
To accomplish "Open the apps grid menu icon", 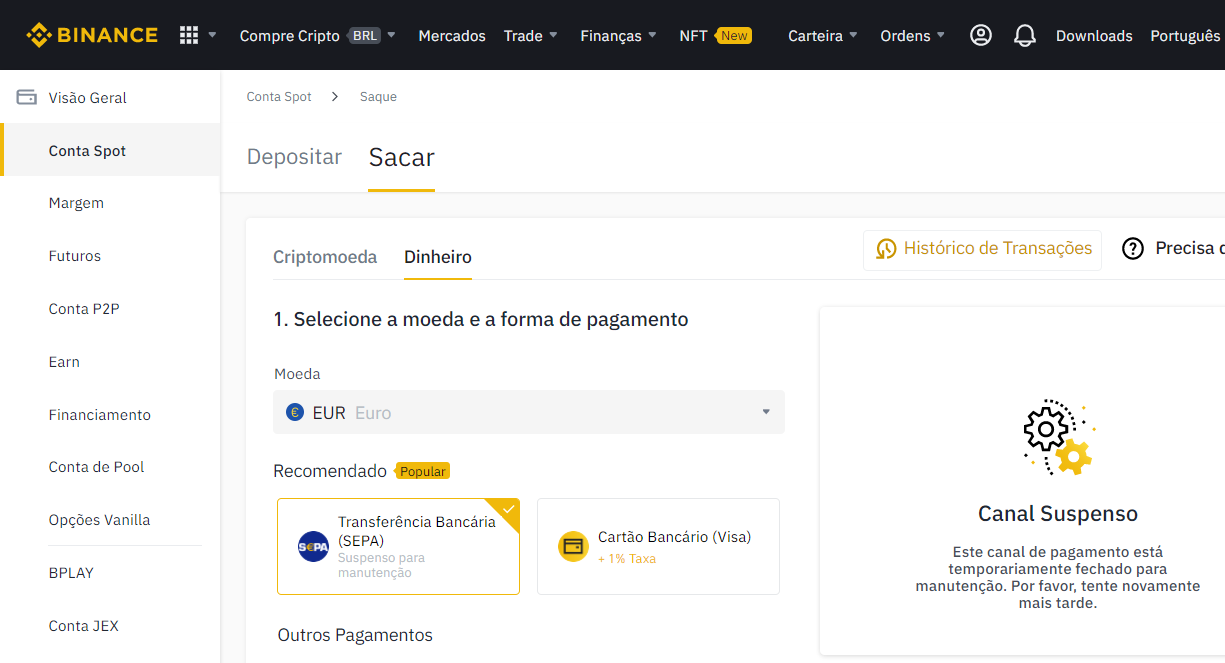I will pyautogui.click(x=189, y=35).
